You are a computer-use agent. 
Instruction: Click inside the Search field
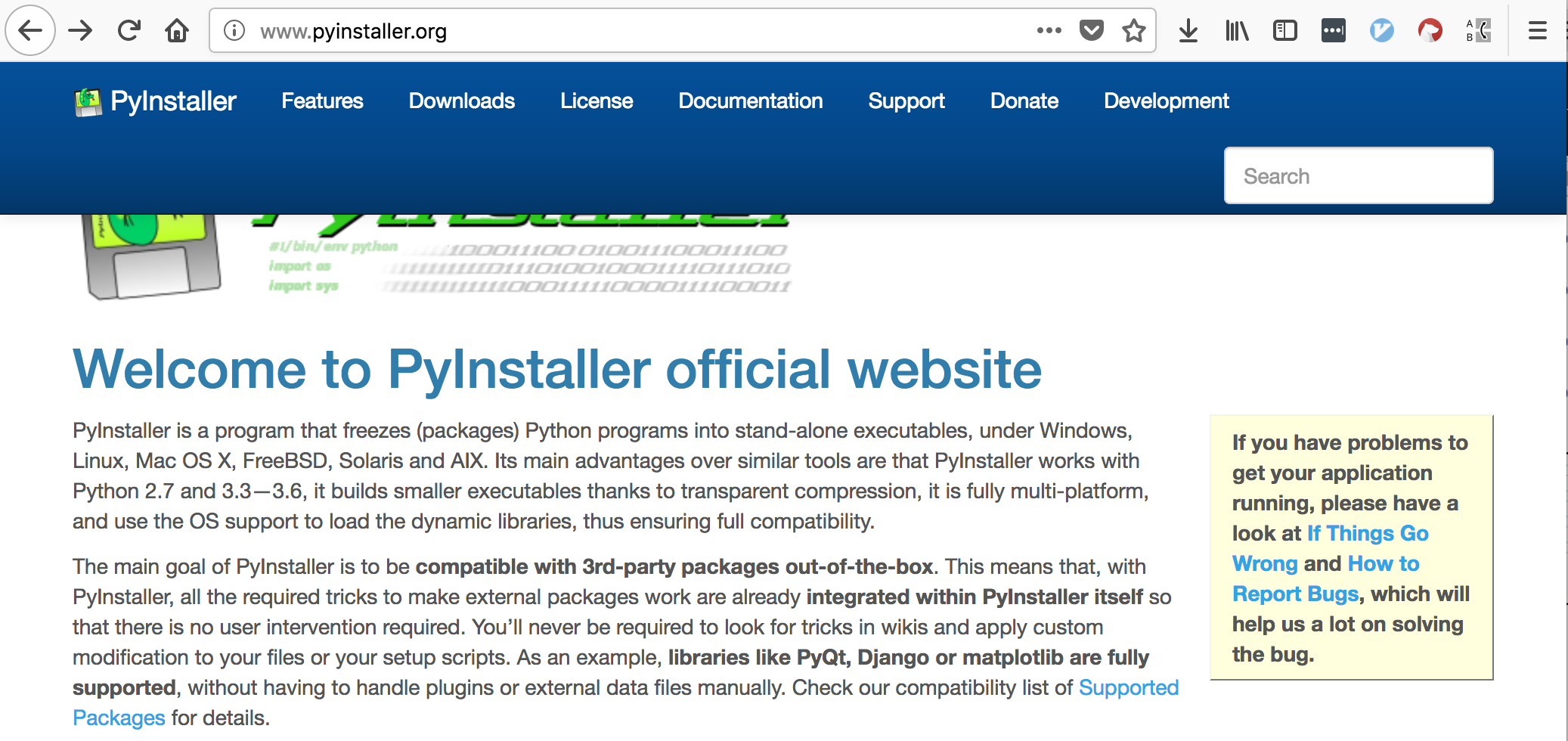click(1358, 175)
